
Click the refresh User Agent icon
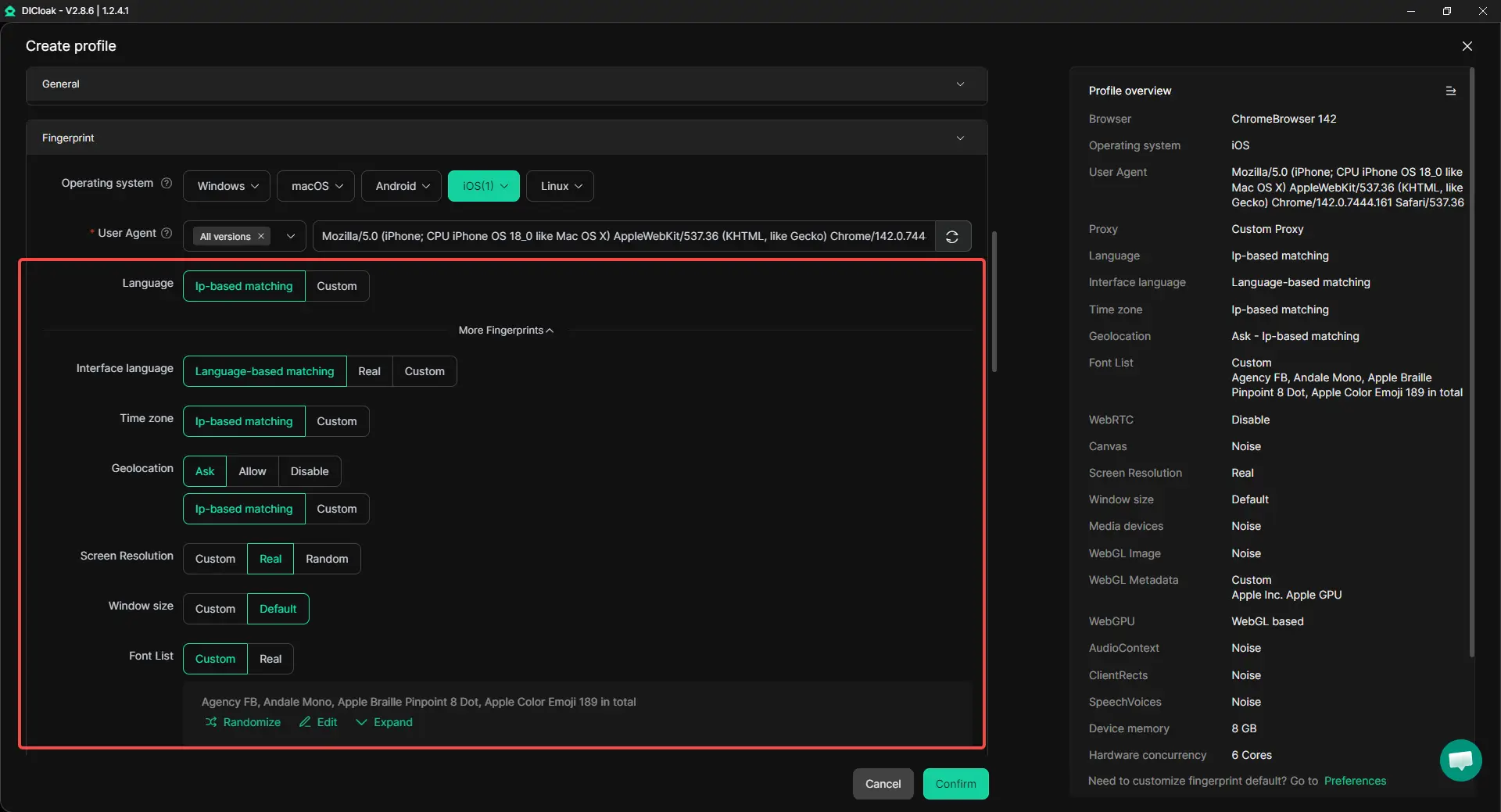tap(952, 237)
